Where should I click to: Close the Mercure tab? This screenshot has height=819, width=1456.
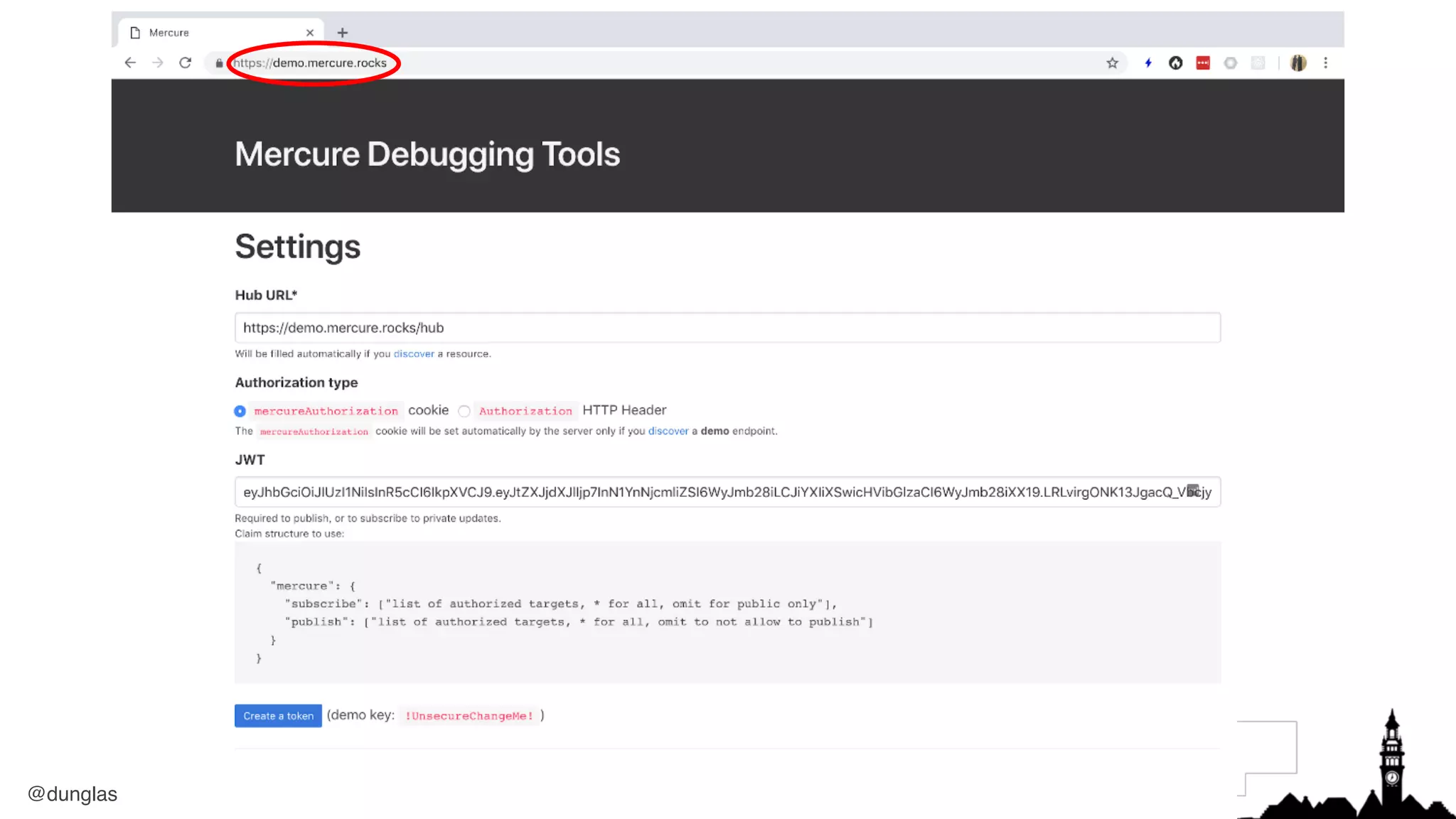[310, 33]
